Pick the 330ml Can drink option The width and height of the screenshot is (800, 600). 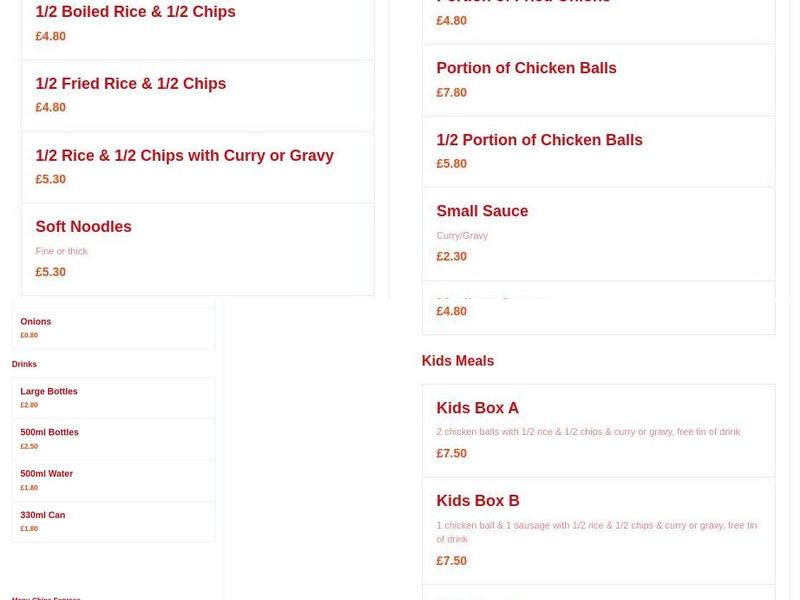click(x=42, y=515)
